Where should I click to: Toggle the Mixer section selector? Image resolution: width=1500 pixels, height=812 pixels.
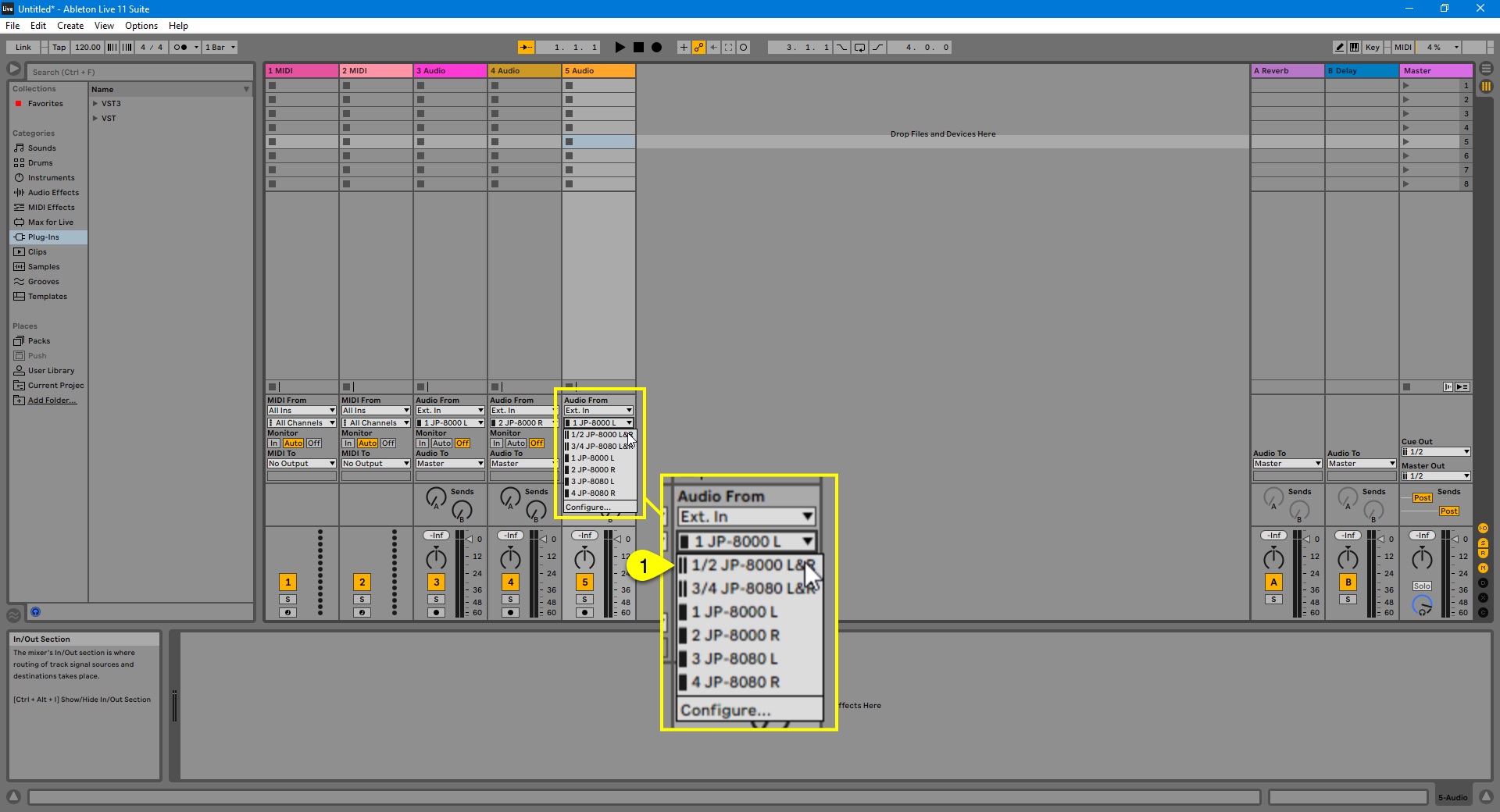point(1483,568)
